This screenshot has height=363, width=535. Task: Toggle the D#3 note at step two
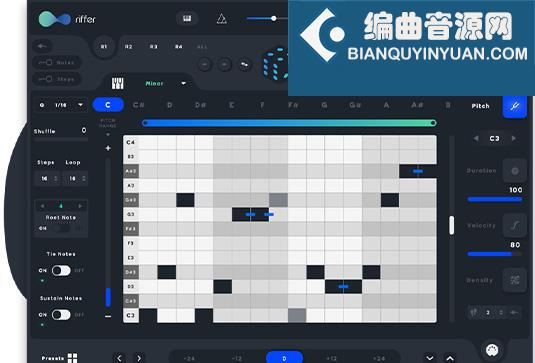(167, 272)
